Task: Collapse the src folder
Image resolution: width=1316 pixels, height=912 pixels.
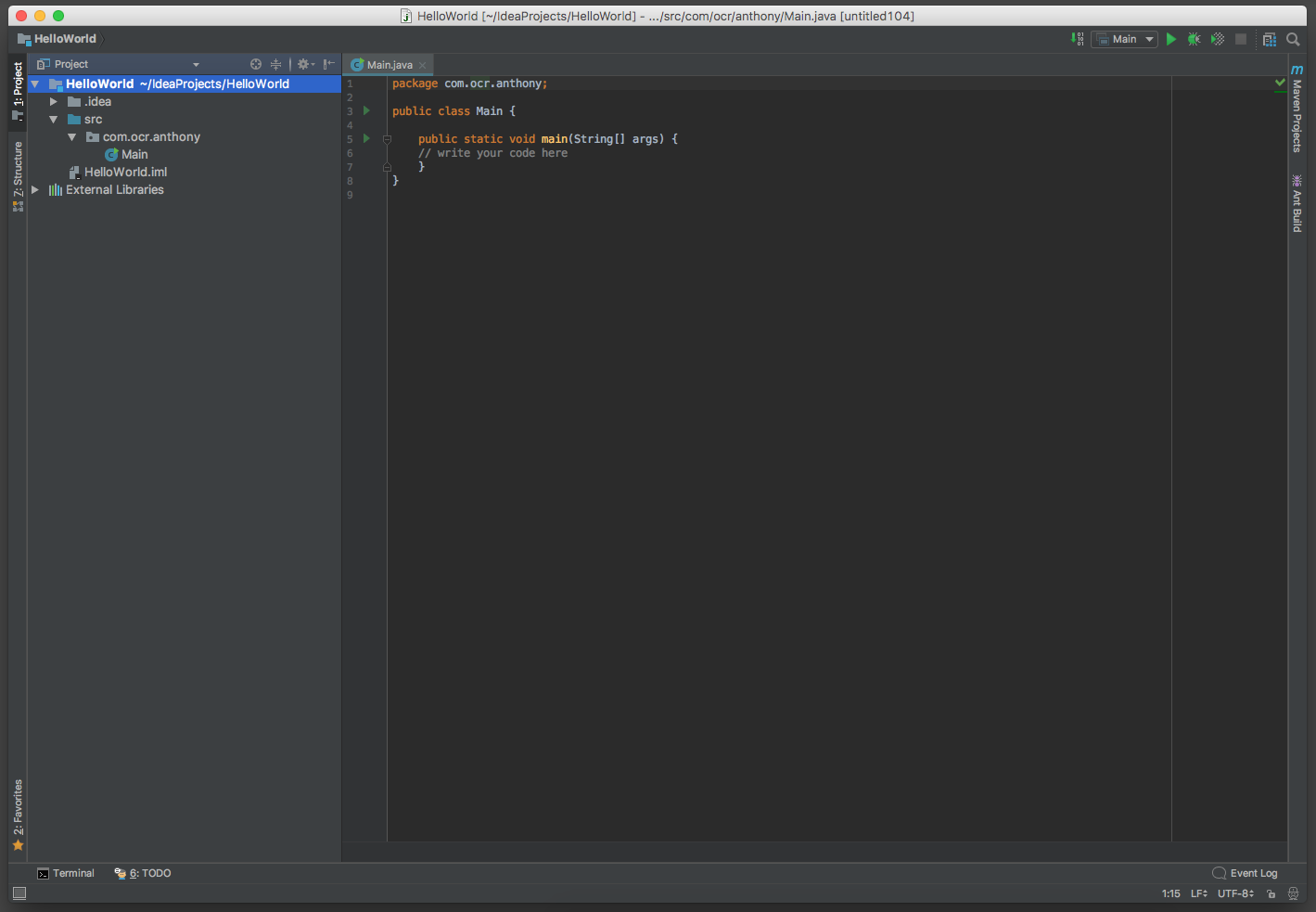Action: click(x=54, y=119)
